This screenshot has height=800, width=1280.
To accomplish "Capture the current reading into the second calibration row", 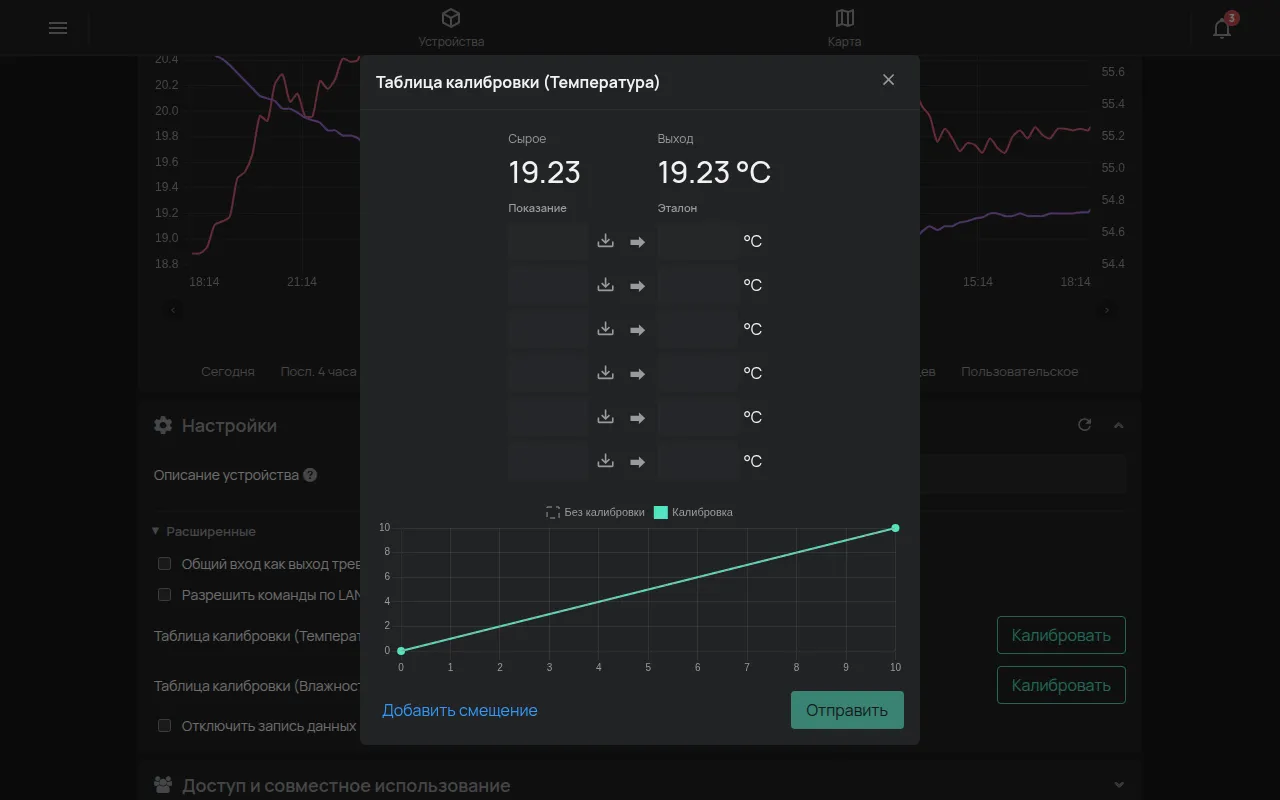I will click(x=605, y=285).
